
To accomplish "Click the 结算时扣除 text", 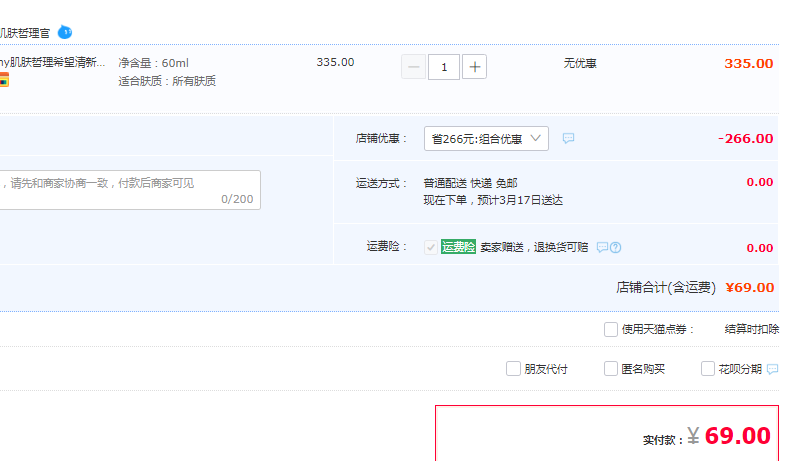I will pos(752,330).
